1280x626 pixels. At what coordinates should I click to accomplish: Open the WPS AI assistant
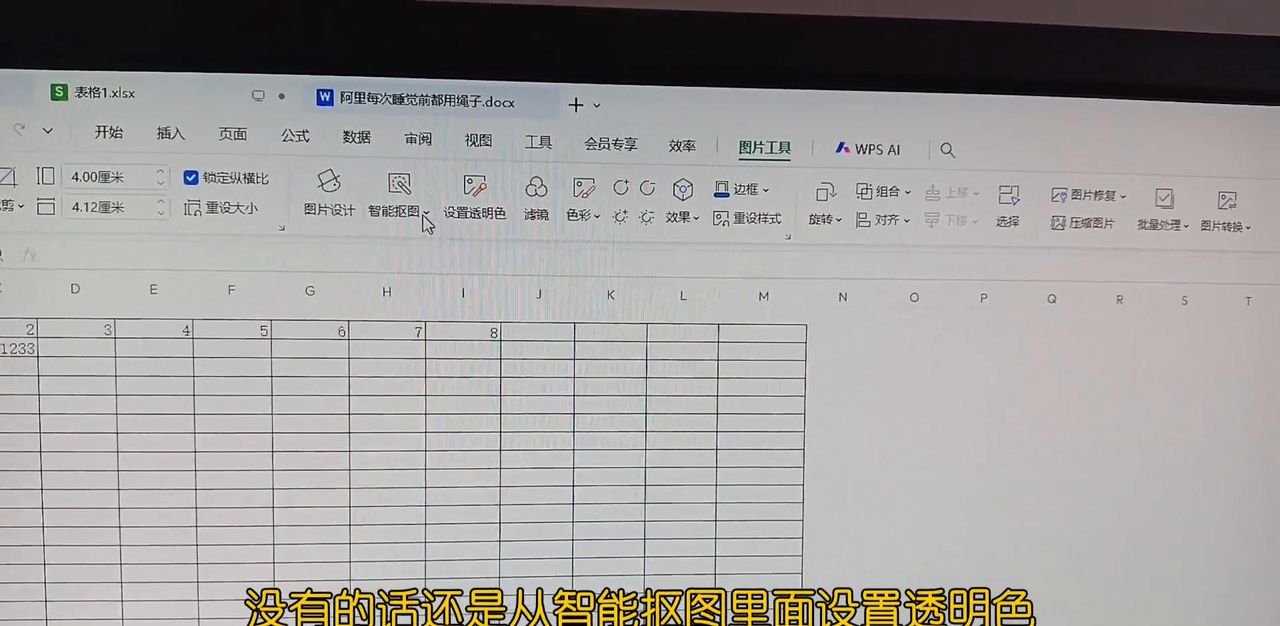point(869,148)
